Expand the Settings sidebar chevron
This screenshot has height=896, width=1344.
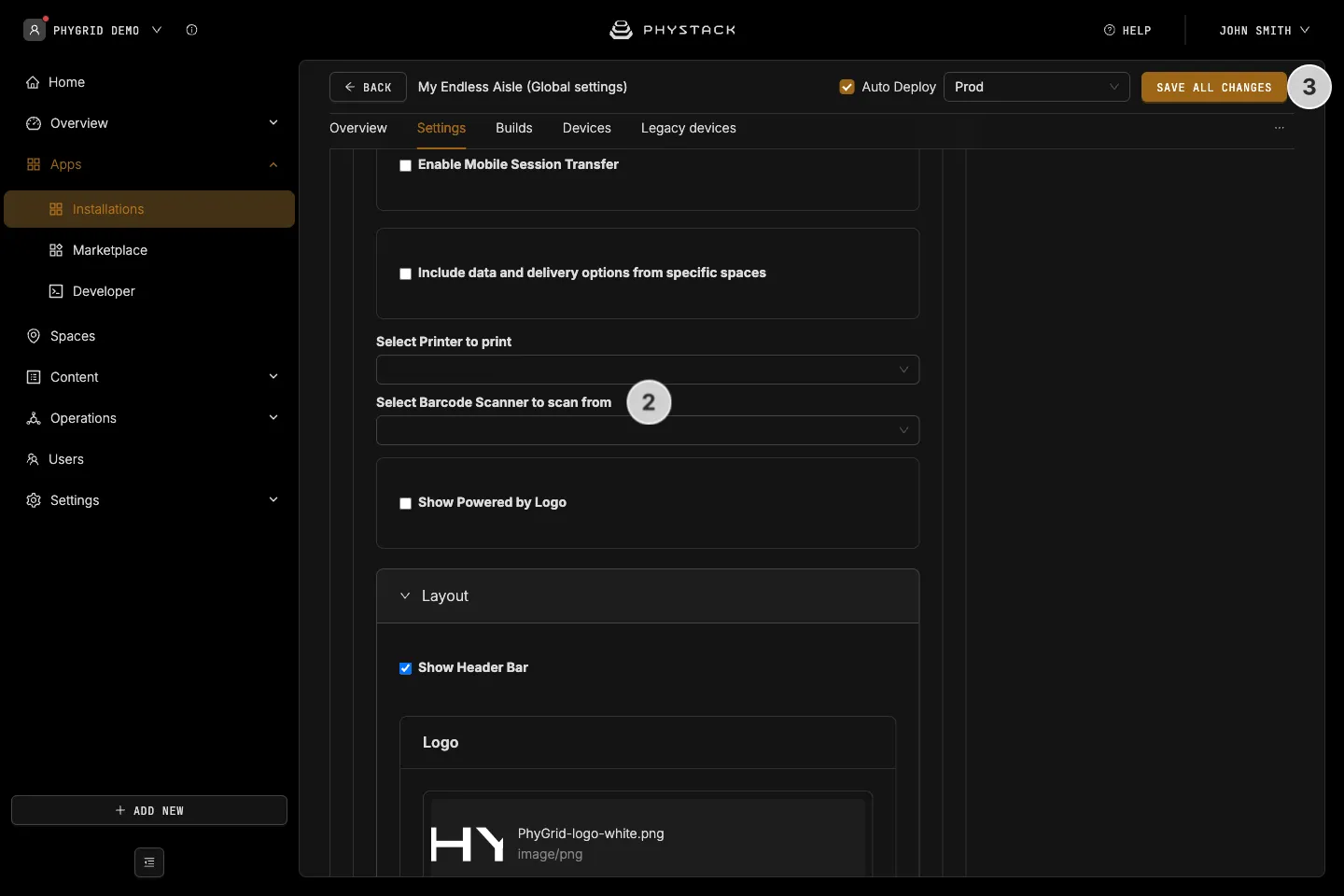(x=273, y=499)
